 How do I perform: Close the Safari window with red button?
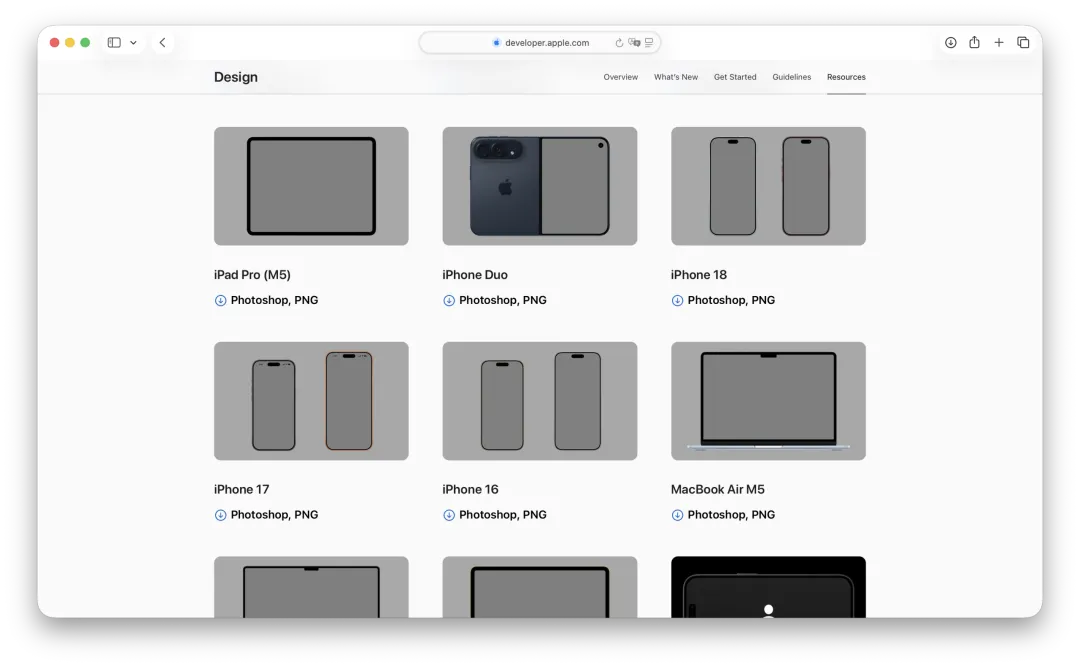54,43
